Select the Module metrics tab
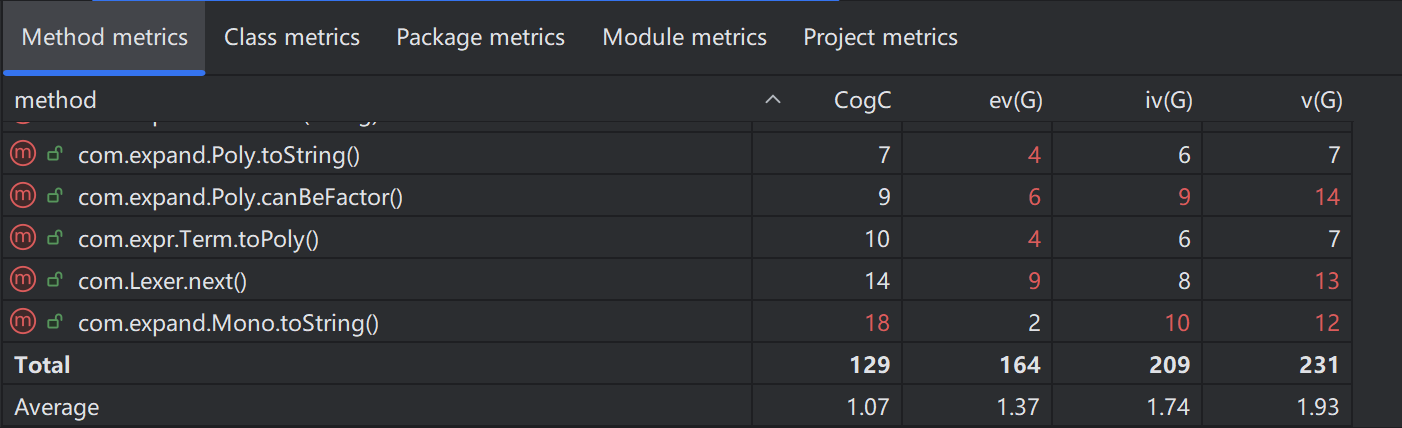The width and height of the screenshot is (1402, 428). pyautogui.click(x=684, y=38)
